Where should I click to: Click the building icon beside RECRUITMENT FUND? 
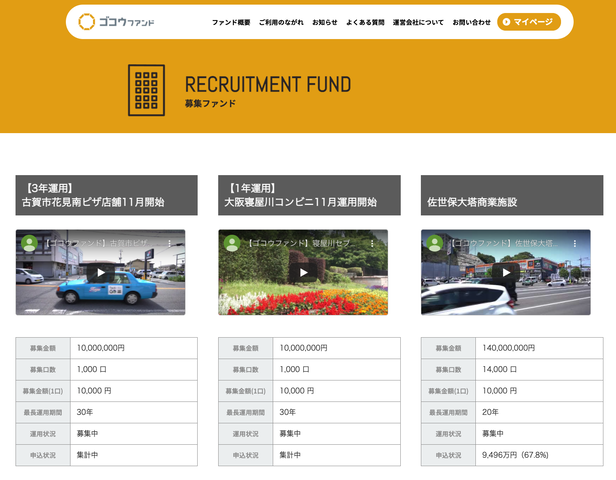coord(146,90)
